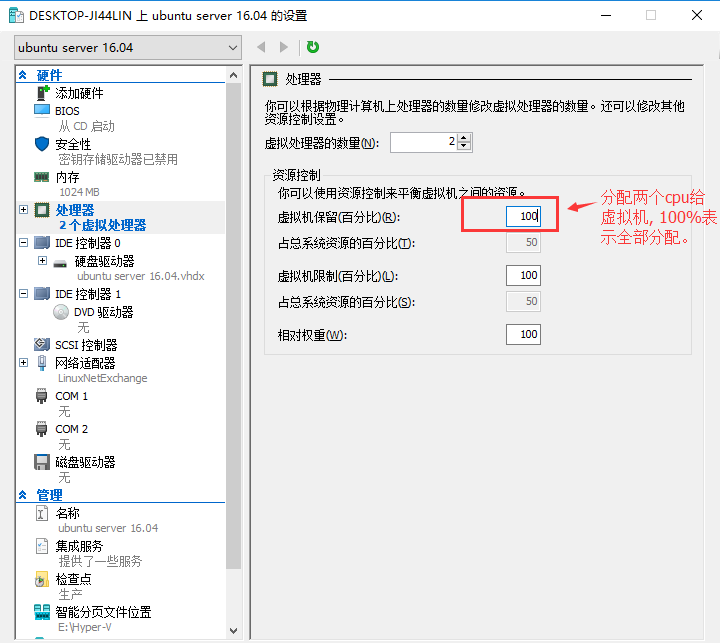Click the 智能分页文件位置 icon

[42, 612]
